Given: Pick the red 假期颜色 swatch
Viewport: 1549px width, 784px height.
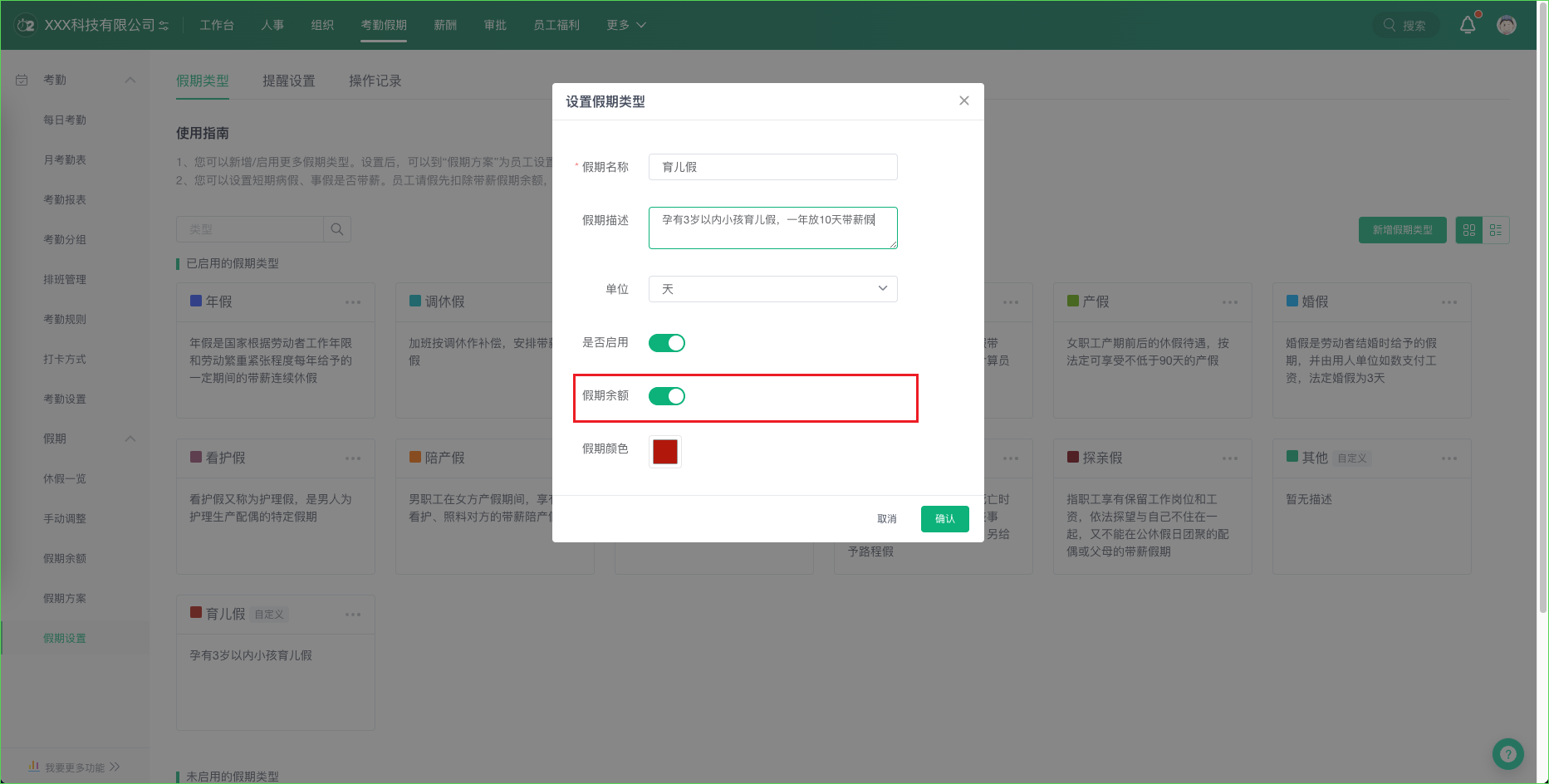Looking at the screenshot, I should point(665,452).
